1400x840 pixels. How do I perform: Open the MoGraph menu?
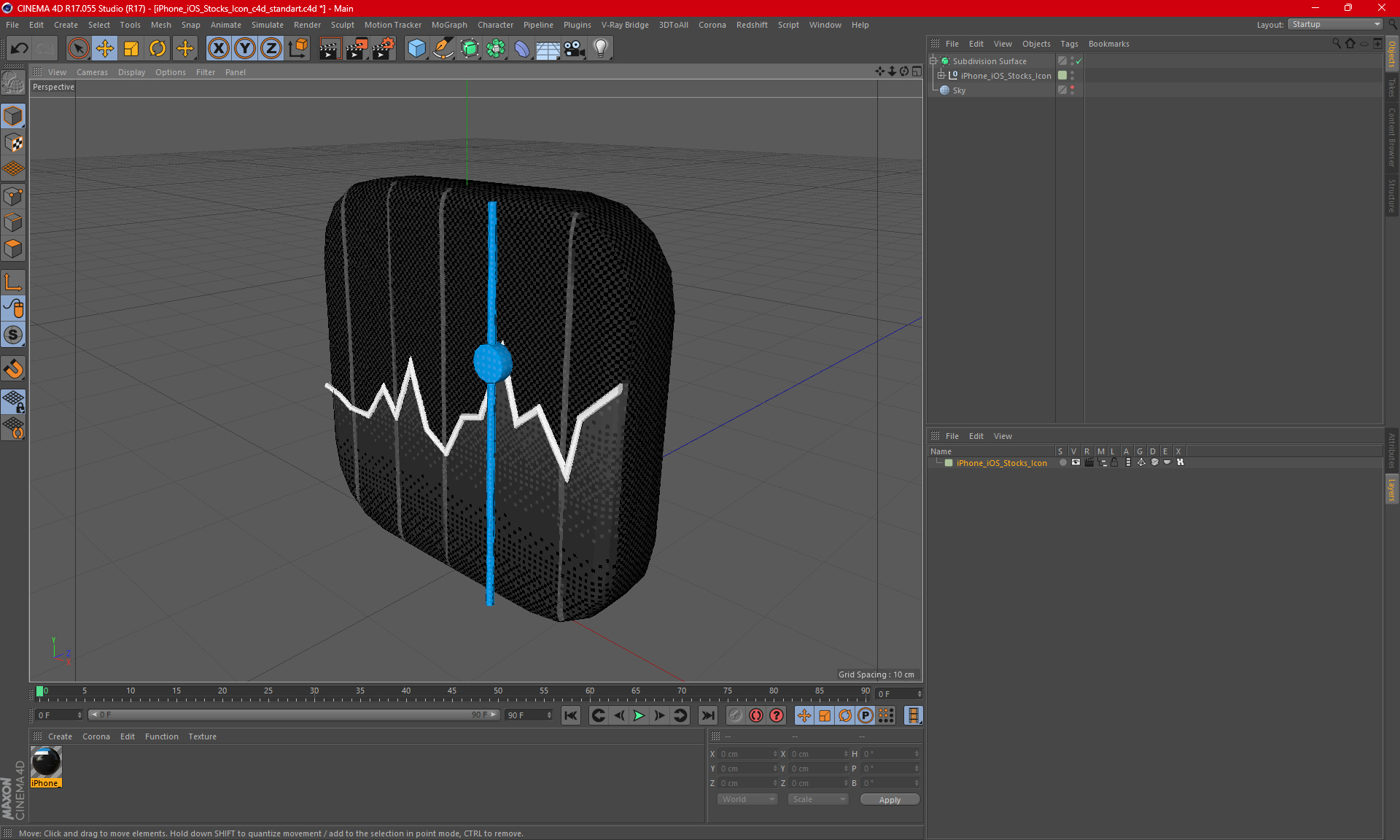449,25
